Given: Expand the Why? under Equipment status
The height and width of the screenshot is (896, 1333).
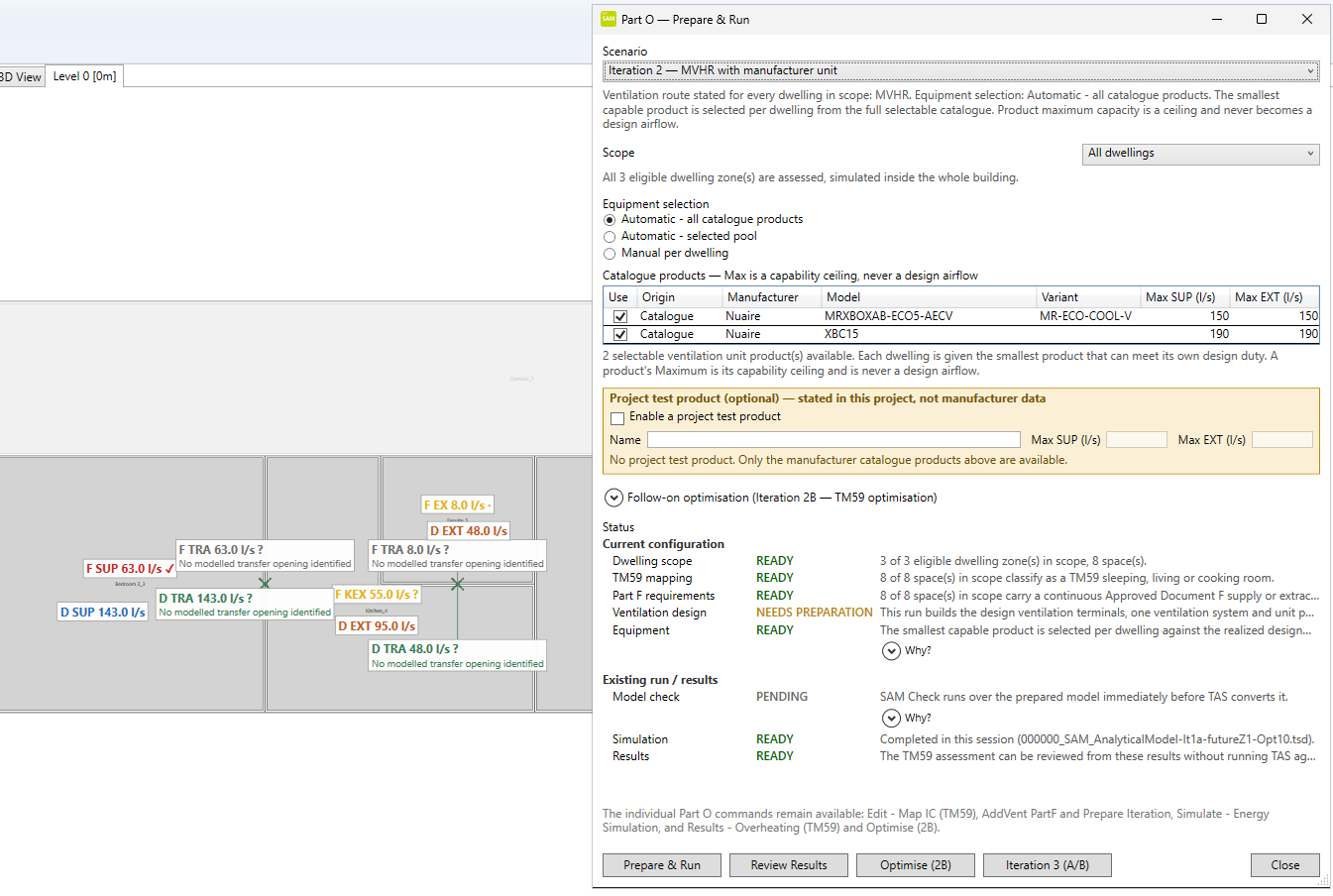Looking at the screenshot, I should coord(891,651).
